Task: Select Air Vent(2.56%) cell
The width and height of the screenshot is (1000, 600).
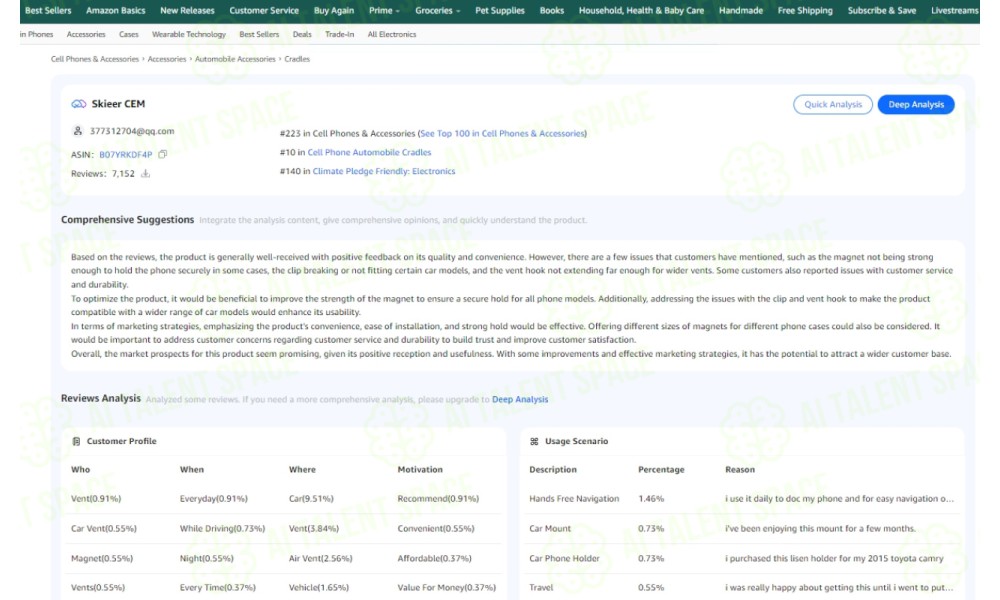Action: pos(320,559)
